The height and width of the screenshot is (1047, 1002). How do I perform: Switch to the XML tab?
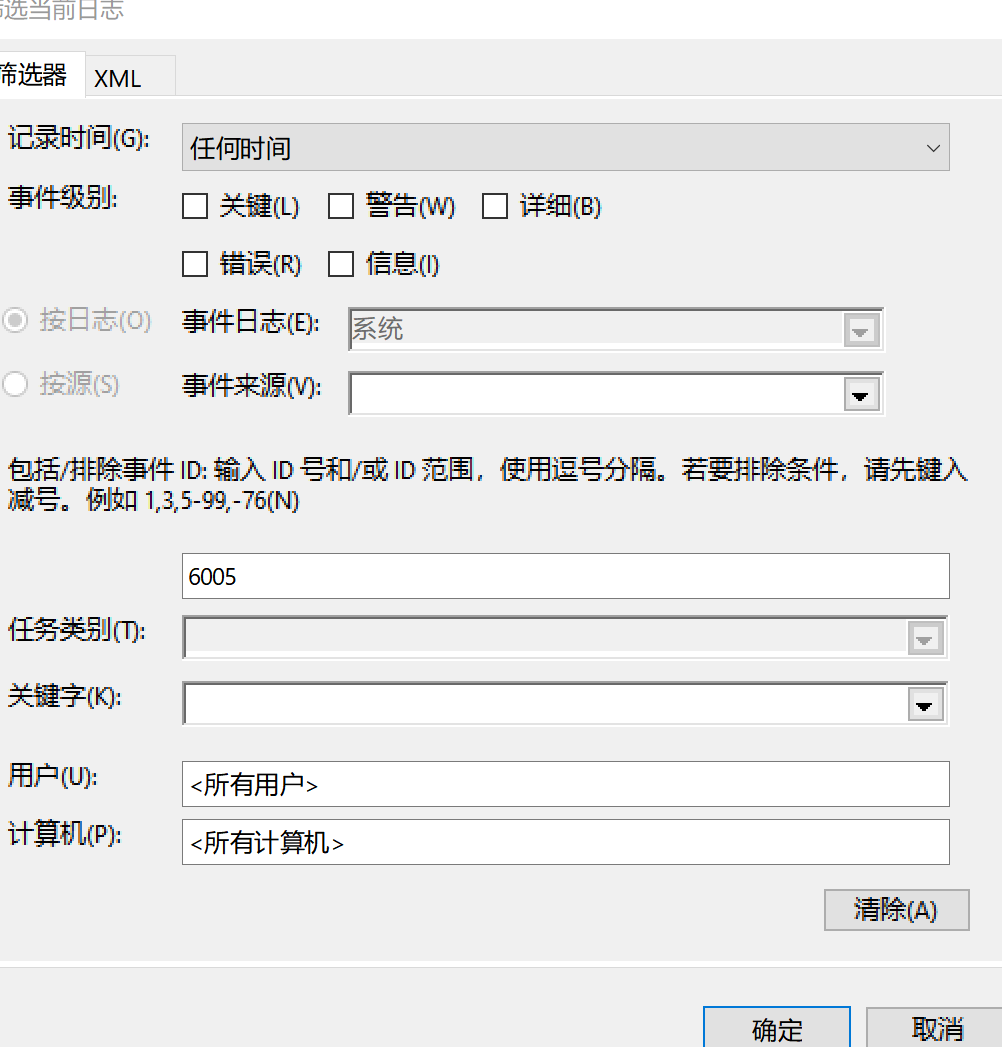click(118, 78)
